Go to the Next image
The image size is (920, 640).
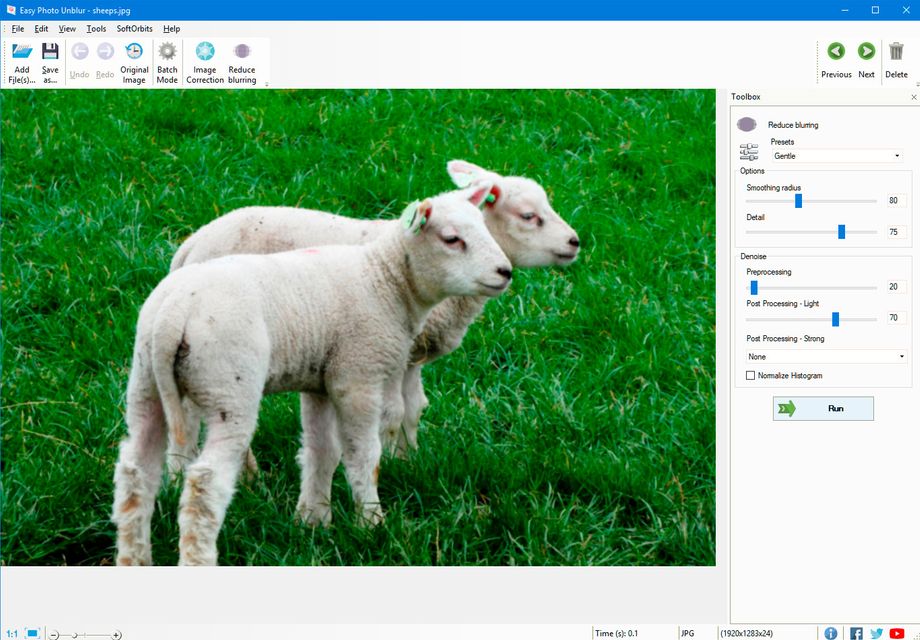866,59
